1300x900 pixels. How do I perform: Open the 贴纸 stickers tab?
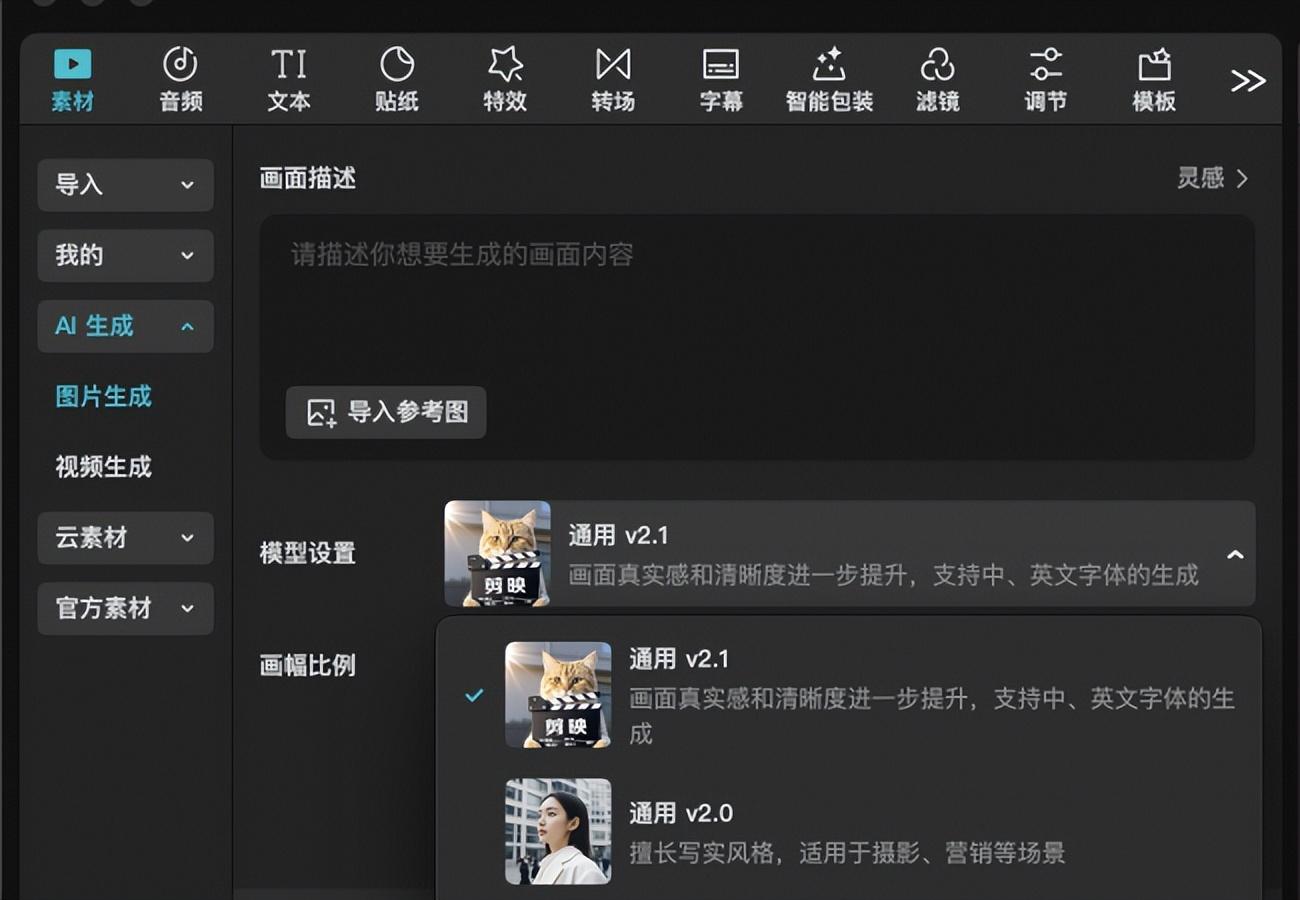click(x=397, y=80)
